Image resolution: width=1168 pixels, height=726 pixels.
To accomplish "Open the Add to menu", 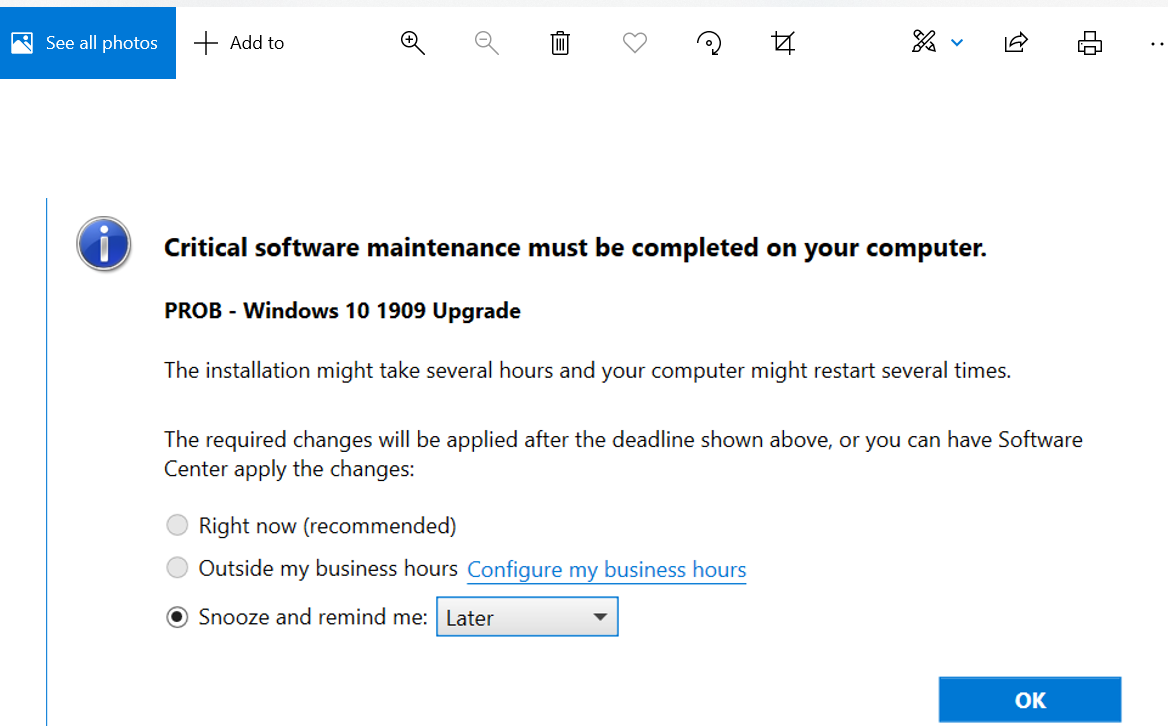I will tap(239, 42).
